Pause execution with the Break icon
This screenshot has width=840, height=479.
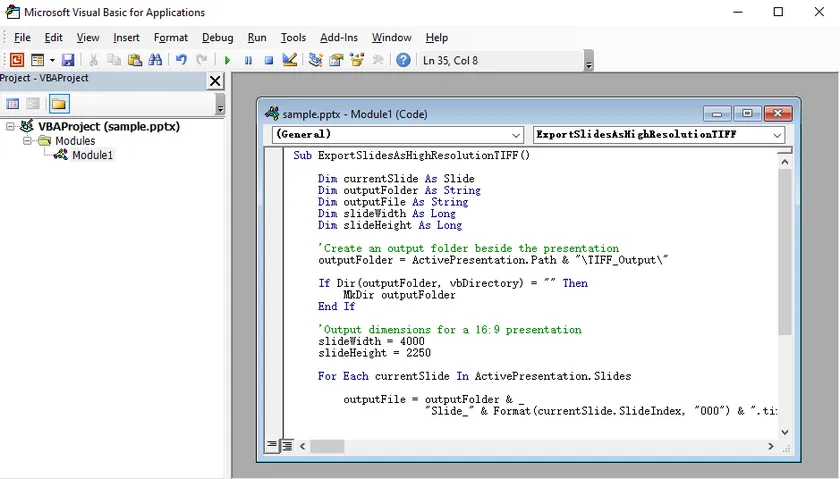click(x=248, y=61)
